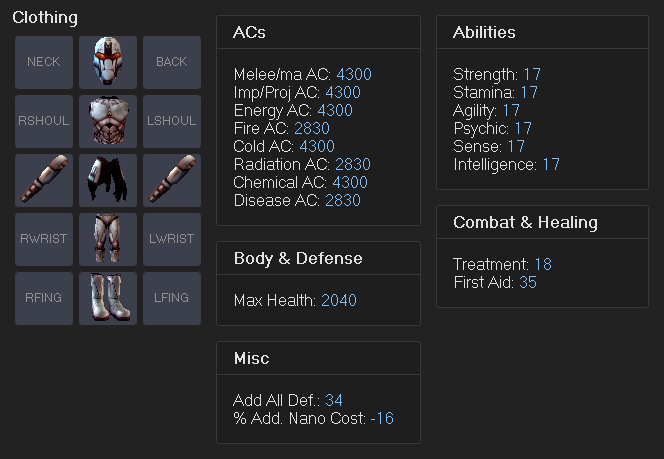Viewport: 664px width, 459px height.
Task: Select the RSHOUL equipment slot
Action: (44, 121)
